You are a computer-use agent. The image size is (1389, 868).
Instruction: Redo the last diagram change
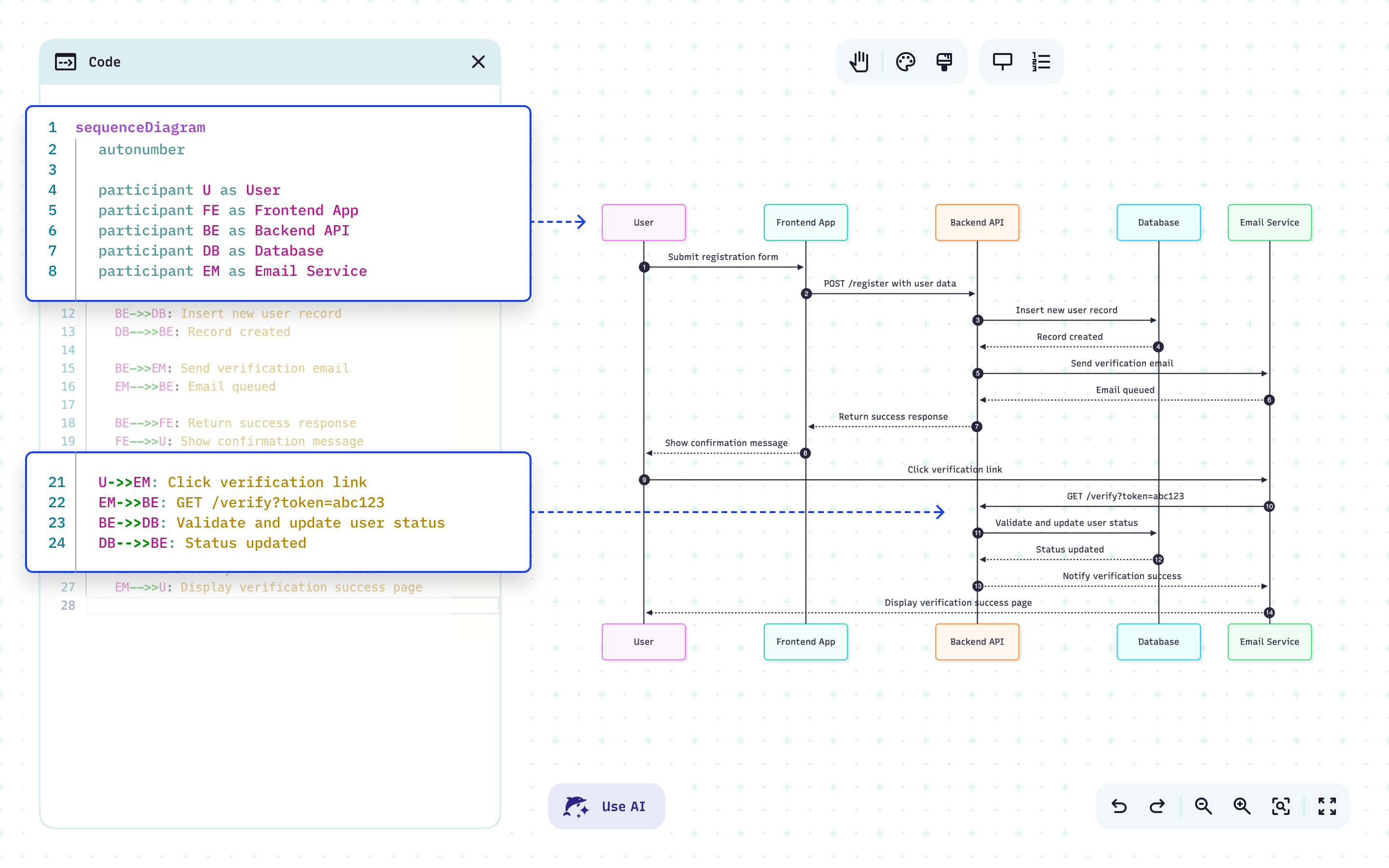(x=1157, y=806)
